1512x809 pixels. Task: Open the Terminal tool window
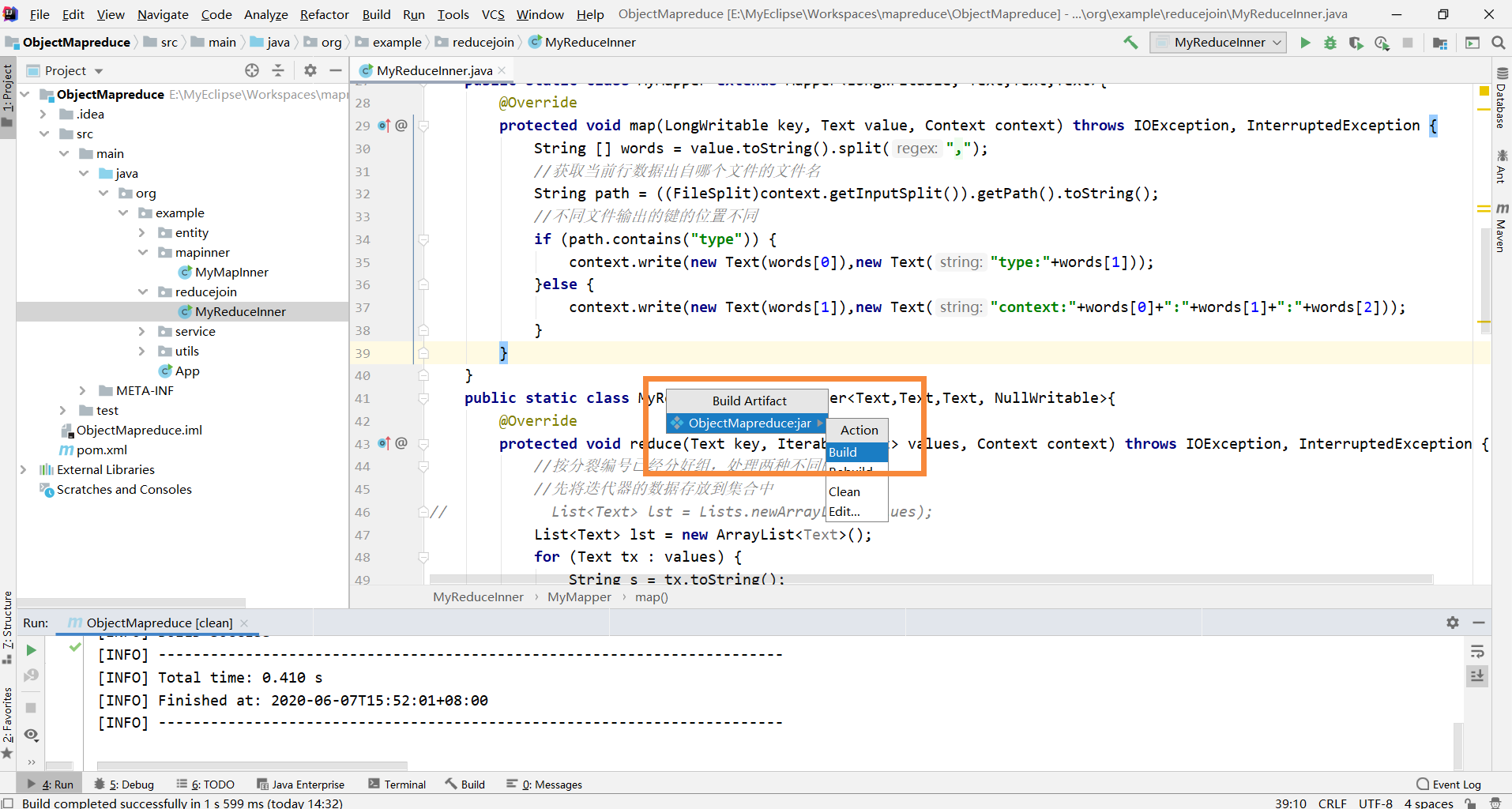click(x=397, y=785)
